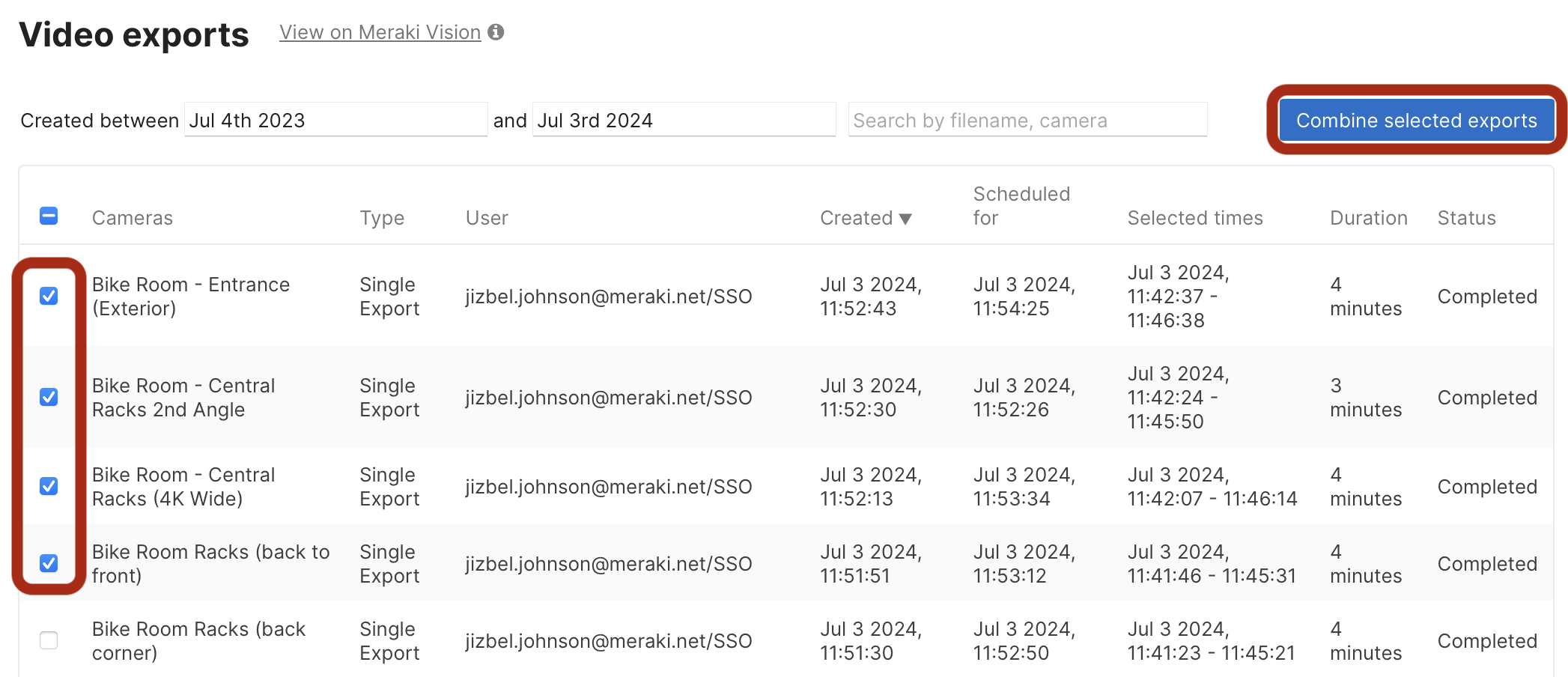
Task: Select the Bike Room Racks (back corner) export
Action: [49, 640]
